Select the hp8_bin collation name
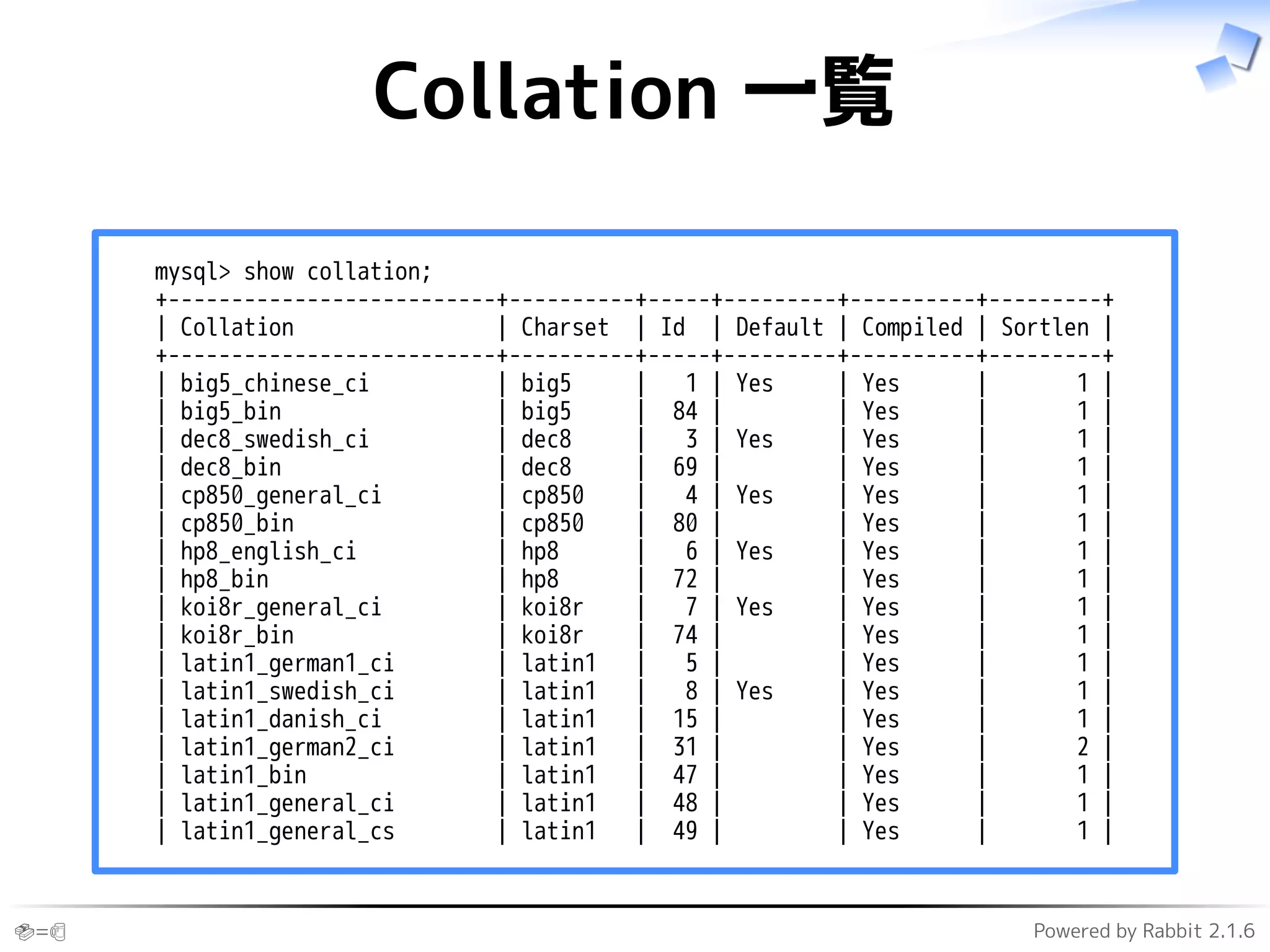The image size is (1270, 952). coord(224,581)
